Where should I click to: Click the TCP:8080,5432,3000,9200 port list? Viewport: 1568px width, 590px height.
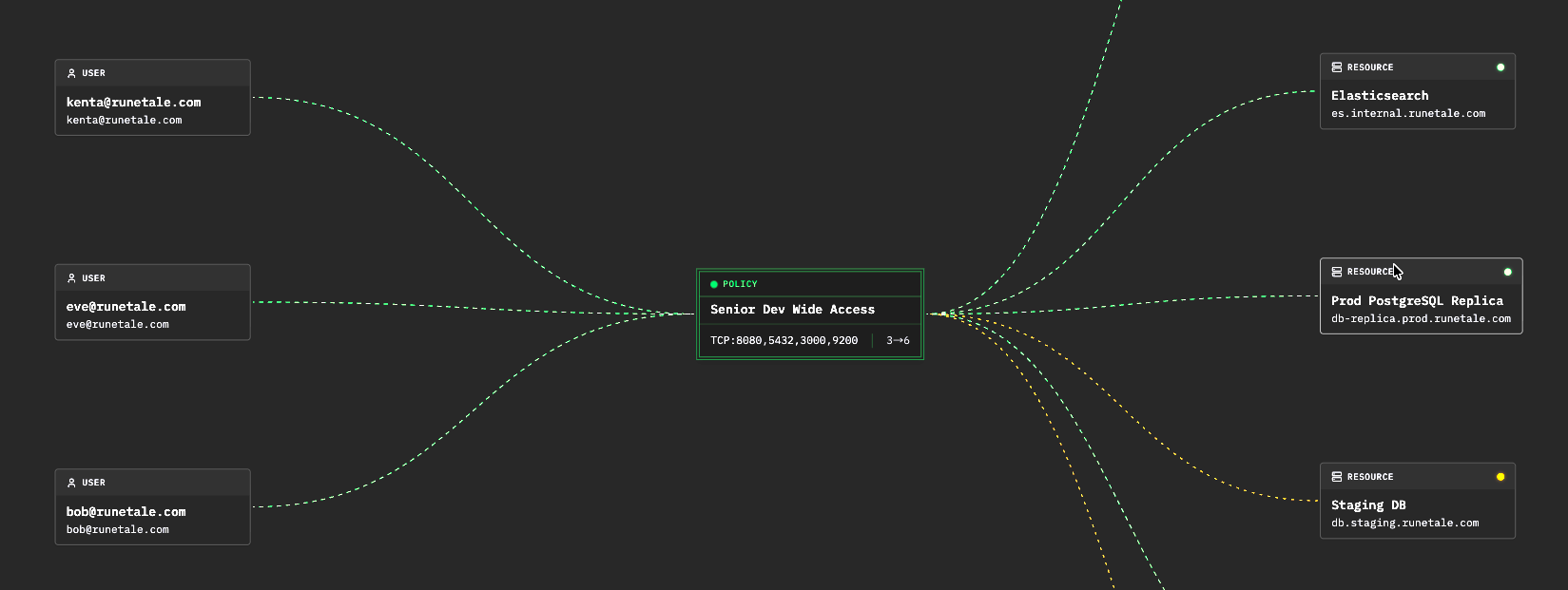(x=784, y=340)
